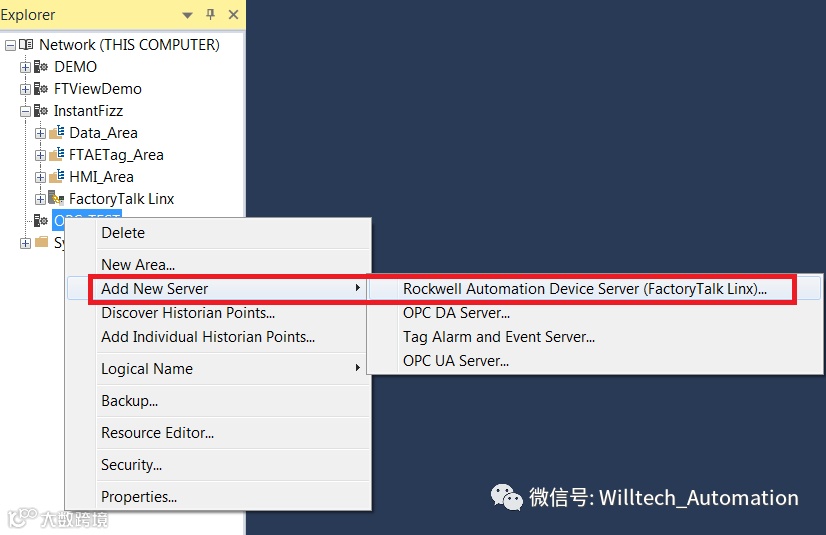This screenshot has width=826, height=535.
Task: Select the FTViewDemo tree label
Action: (x=97, y=89)
